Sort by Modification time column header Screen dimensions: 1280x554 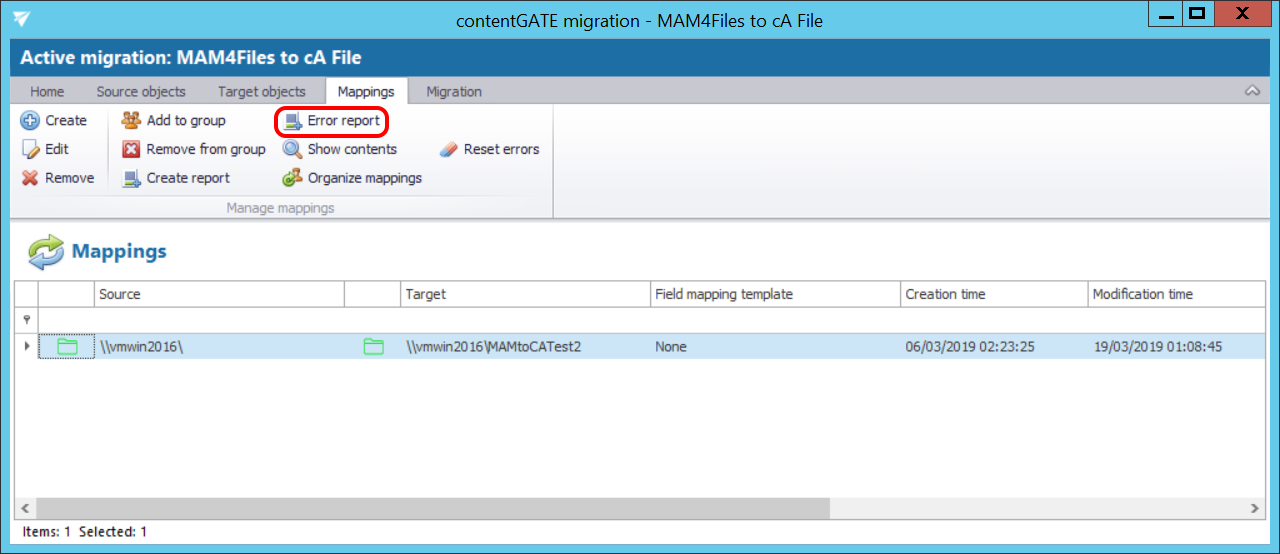[1176, 294]
